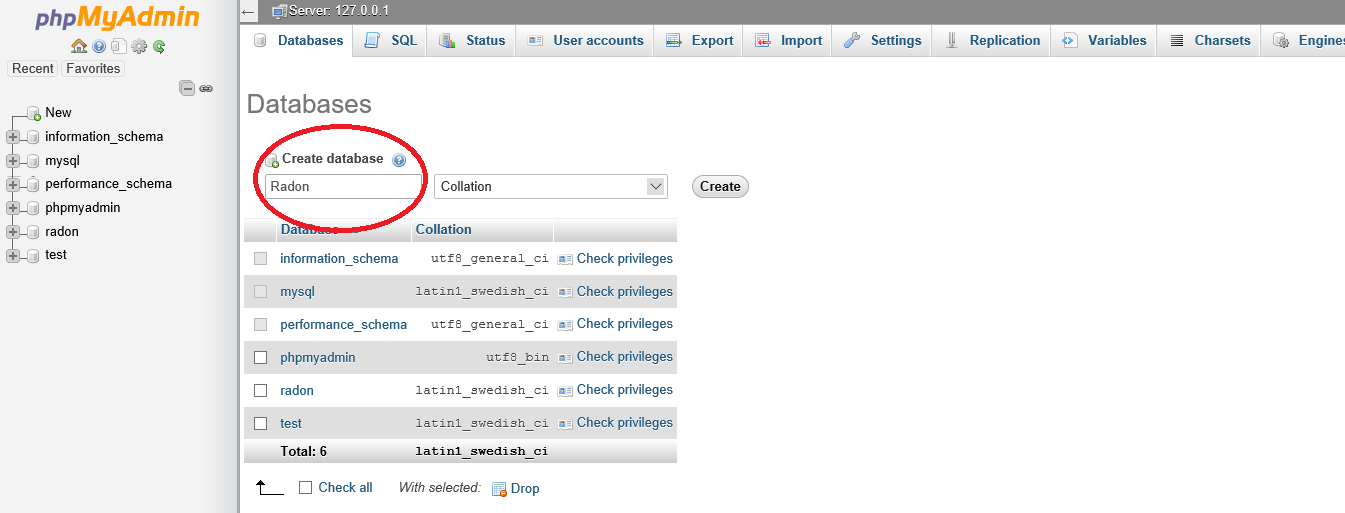Open the phpmyadmin database link in table

pyautogui.click(x=318, y=358)
